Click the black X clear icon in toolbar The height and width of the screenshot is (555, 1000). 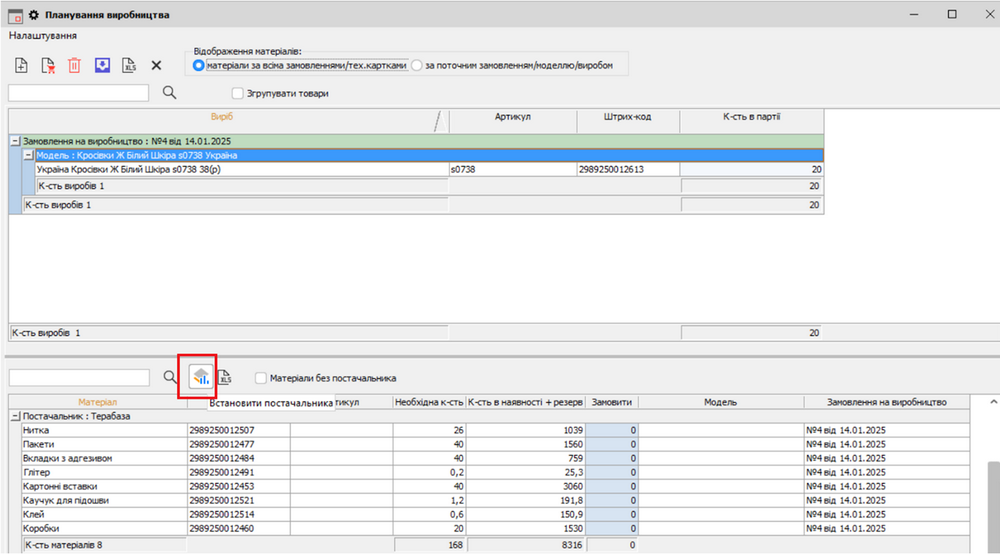[156, 65]
